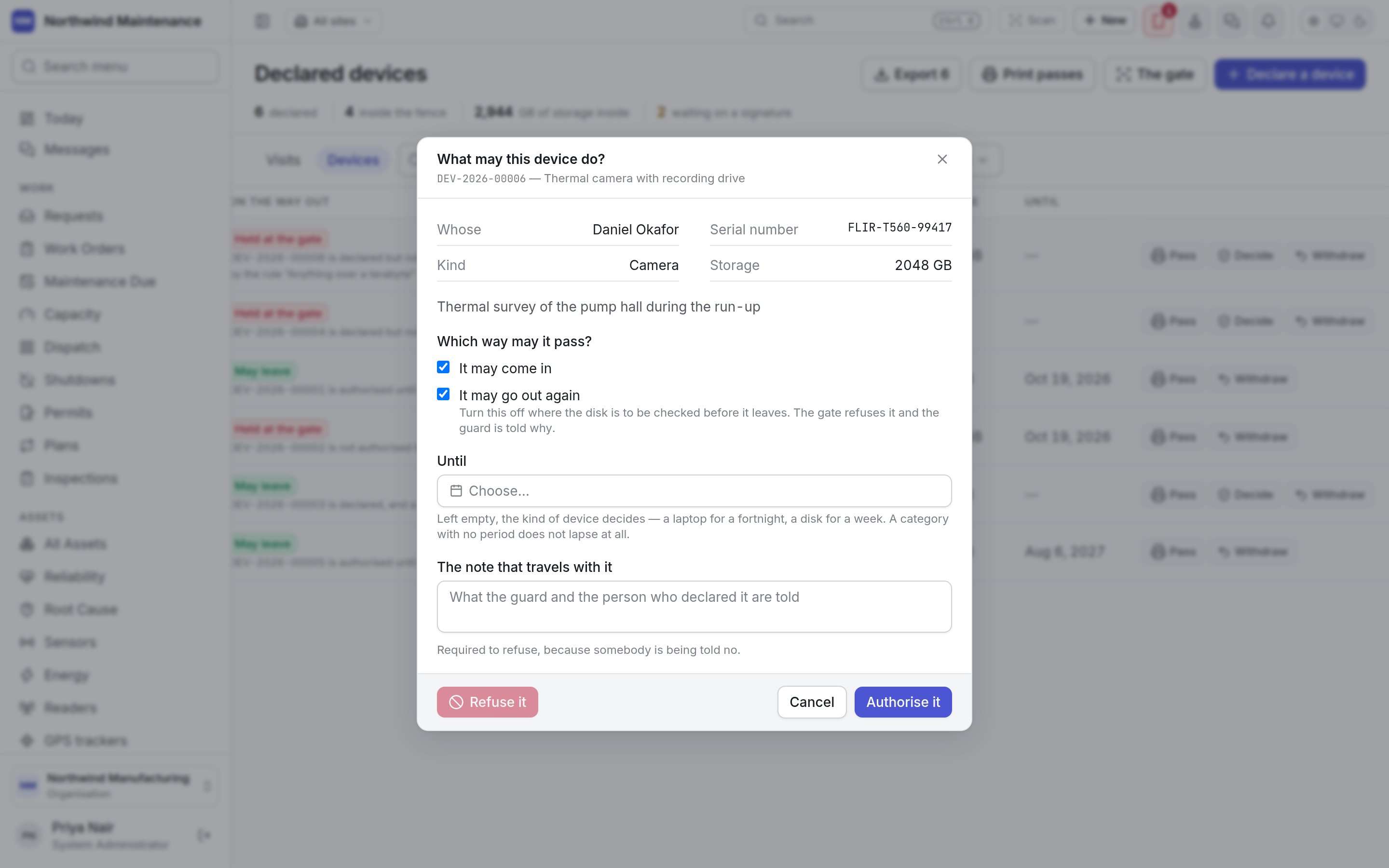The image size is (1389, 868).
Task: Open Sensors in the sidebar
Action: (115, 642)
